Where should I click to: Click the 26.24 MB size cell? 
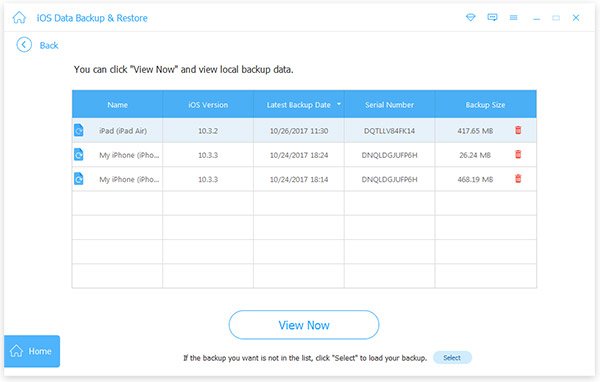[x=475, y=155]
